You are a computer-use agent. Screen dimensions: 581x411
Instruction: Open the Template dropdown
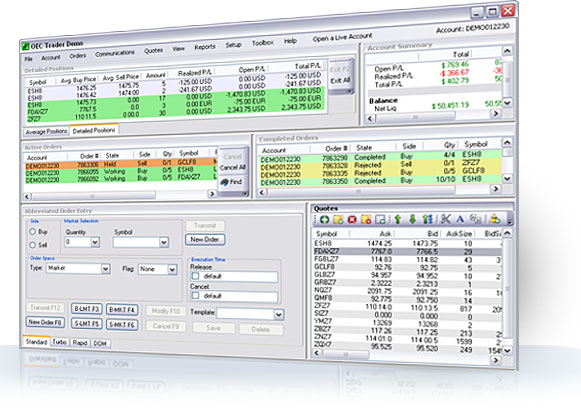point(279,315)
